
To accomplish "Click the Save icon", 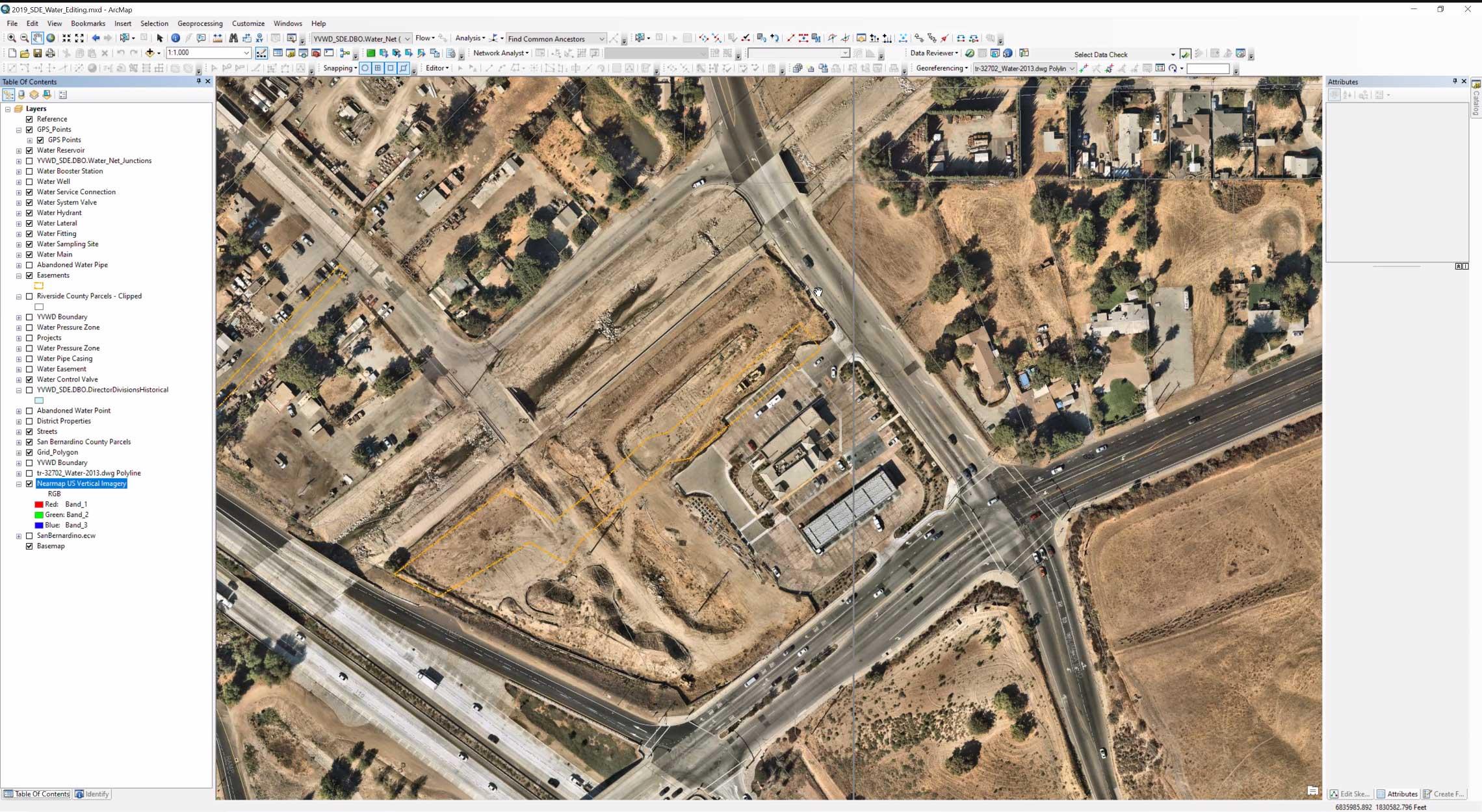I will (38, 53).
